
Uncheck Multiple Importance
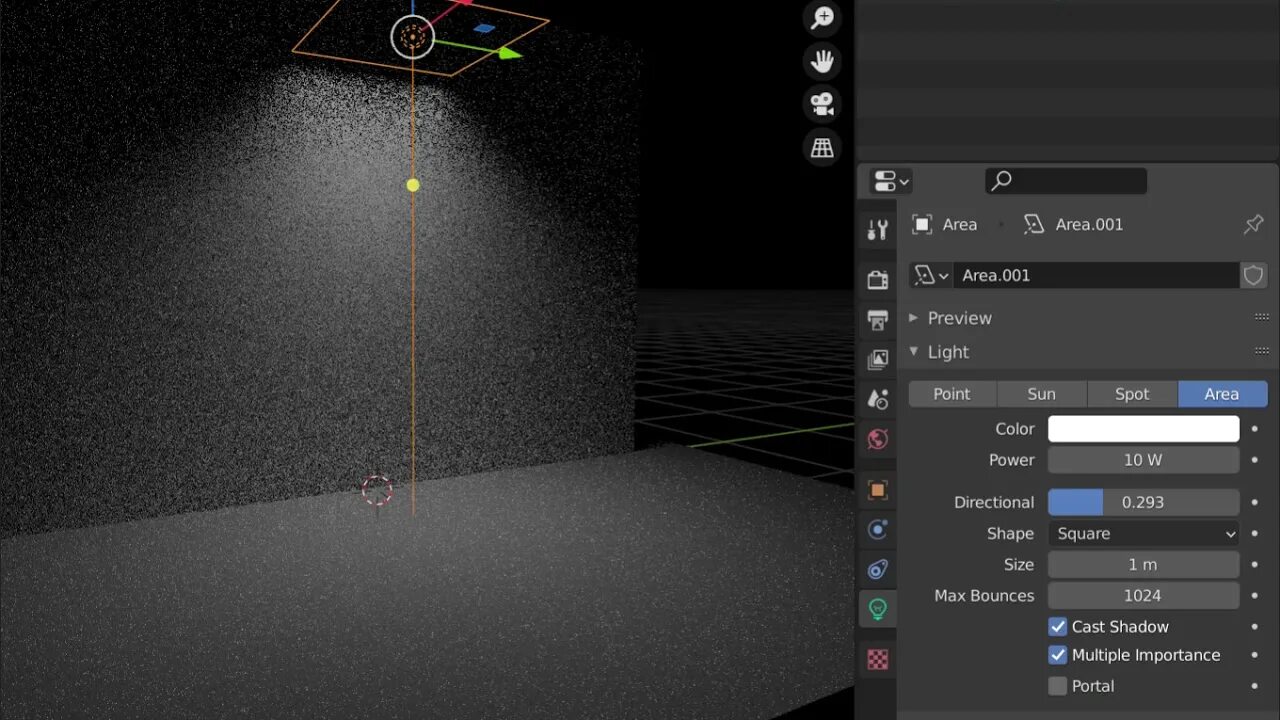point(1057,655)
